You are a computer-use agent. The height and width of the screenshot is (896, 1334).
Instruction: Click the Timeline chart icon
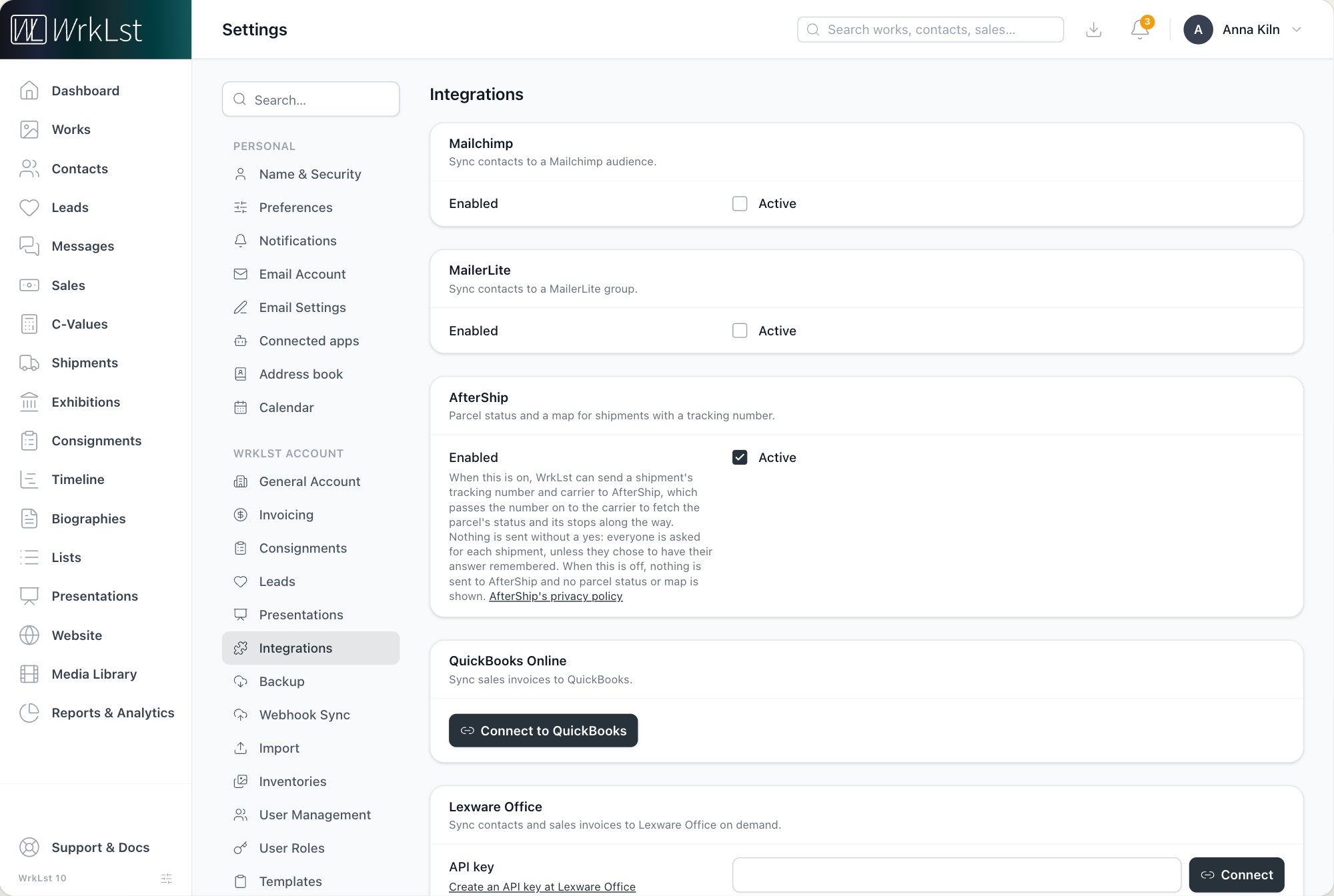29,479
